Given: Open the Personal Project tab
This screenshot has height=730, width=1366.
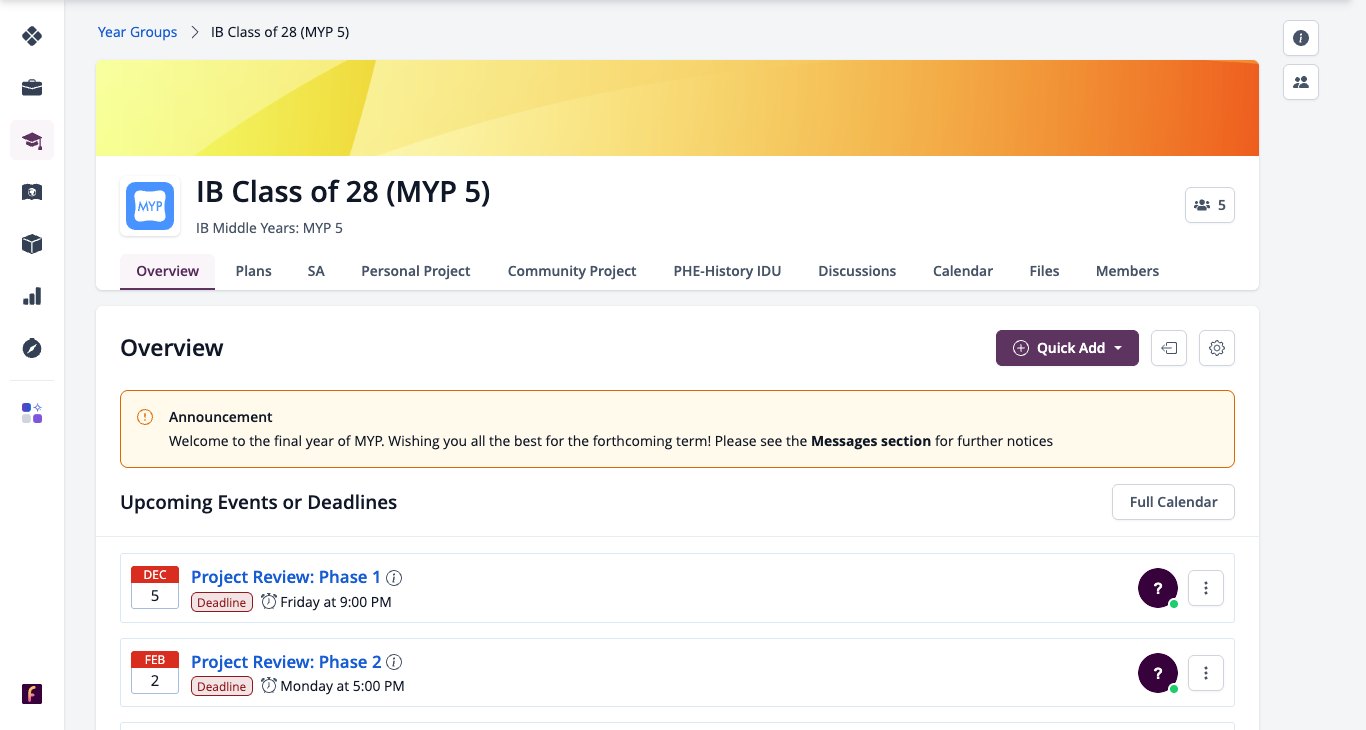Looking at the screenshot, I should point(416,271).
